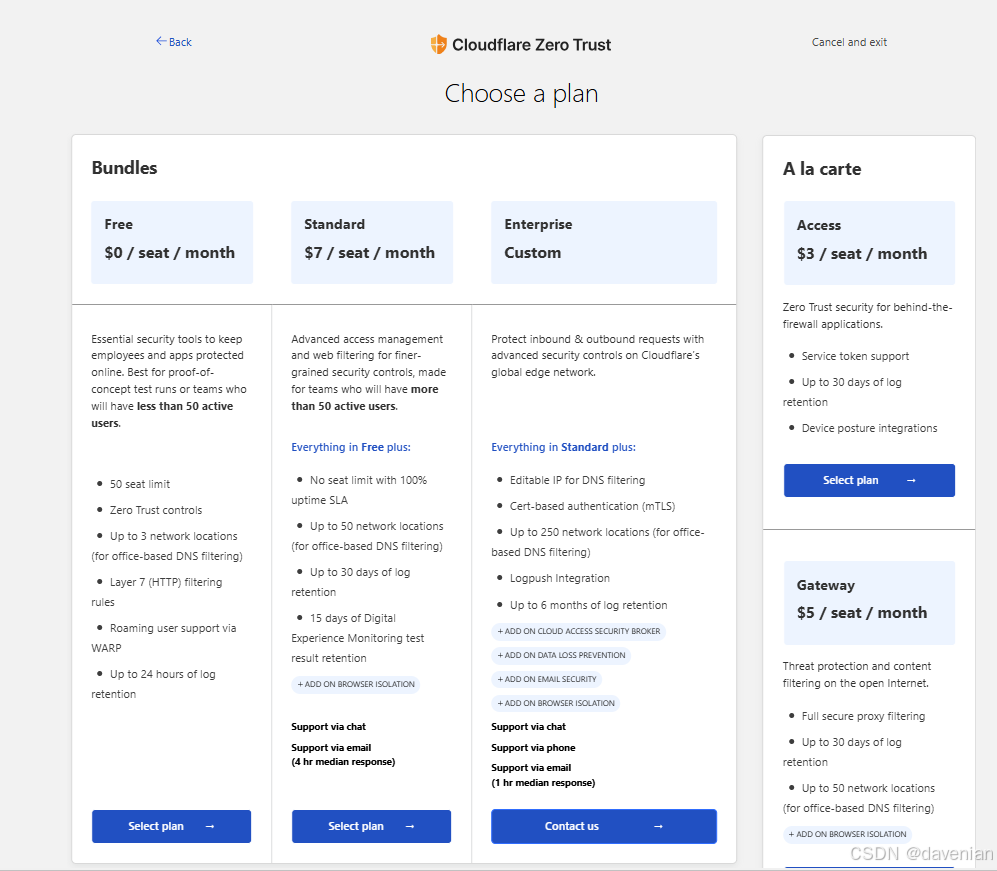Click 'Up to 6 months of log retention'
The image size is (997, 871).
(x=589, y=605)
